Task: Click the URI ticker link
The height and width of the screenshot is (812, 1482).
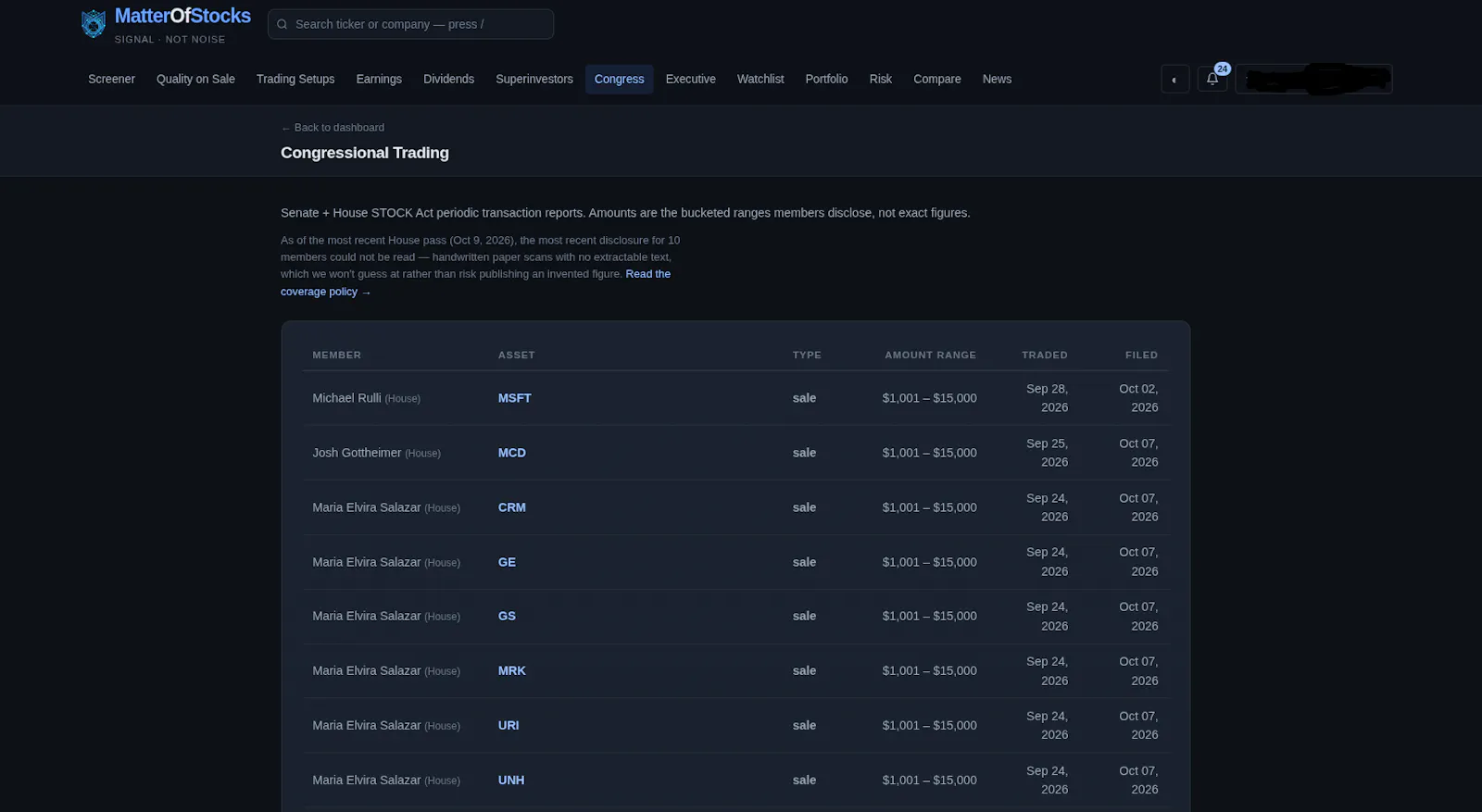Action: [x=509, y=725]
